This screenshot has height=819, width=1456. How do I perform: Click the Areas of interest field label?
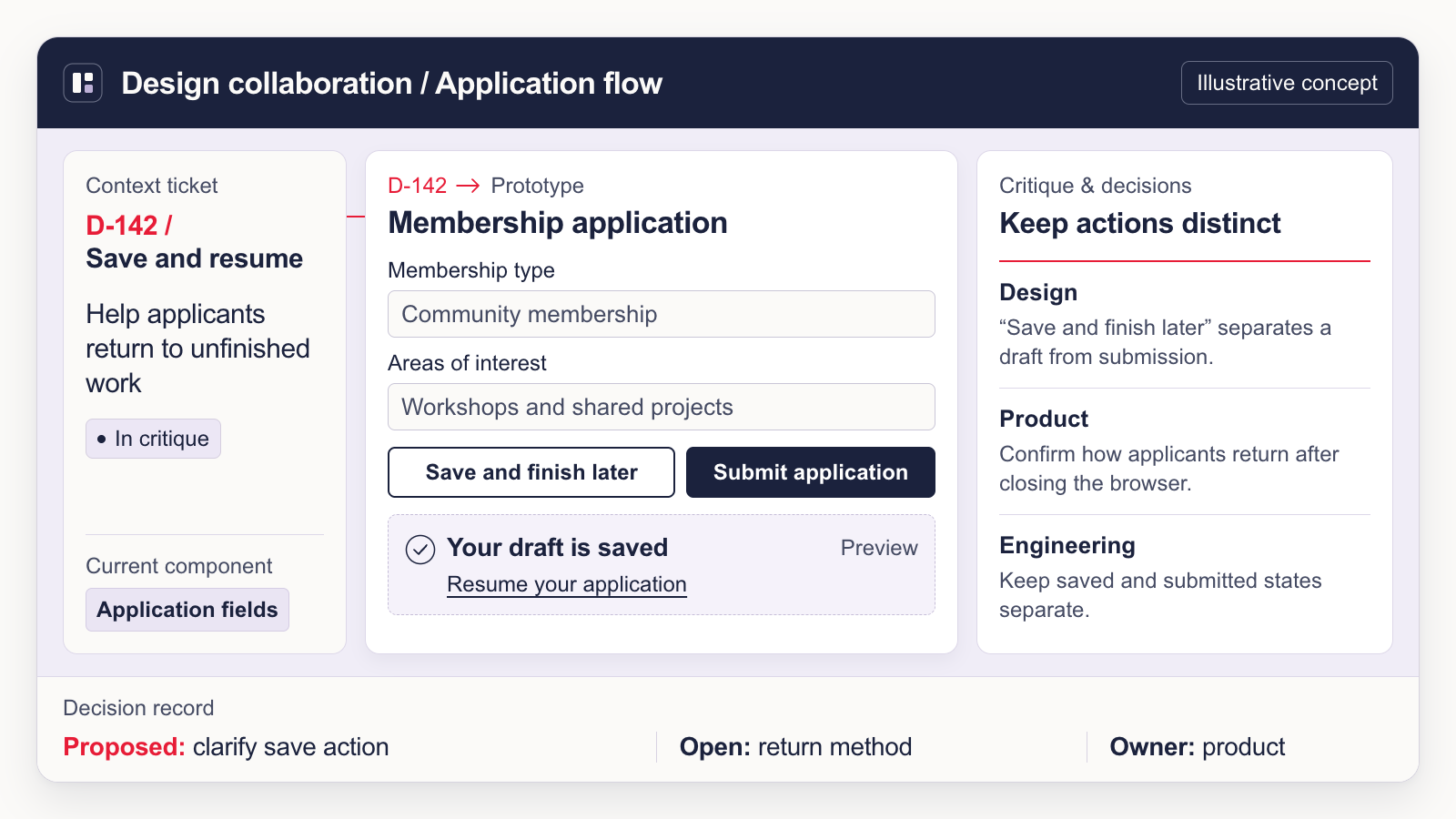click(467, 363)
